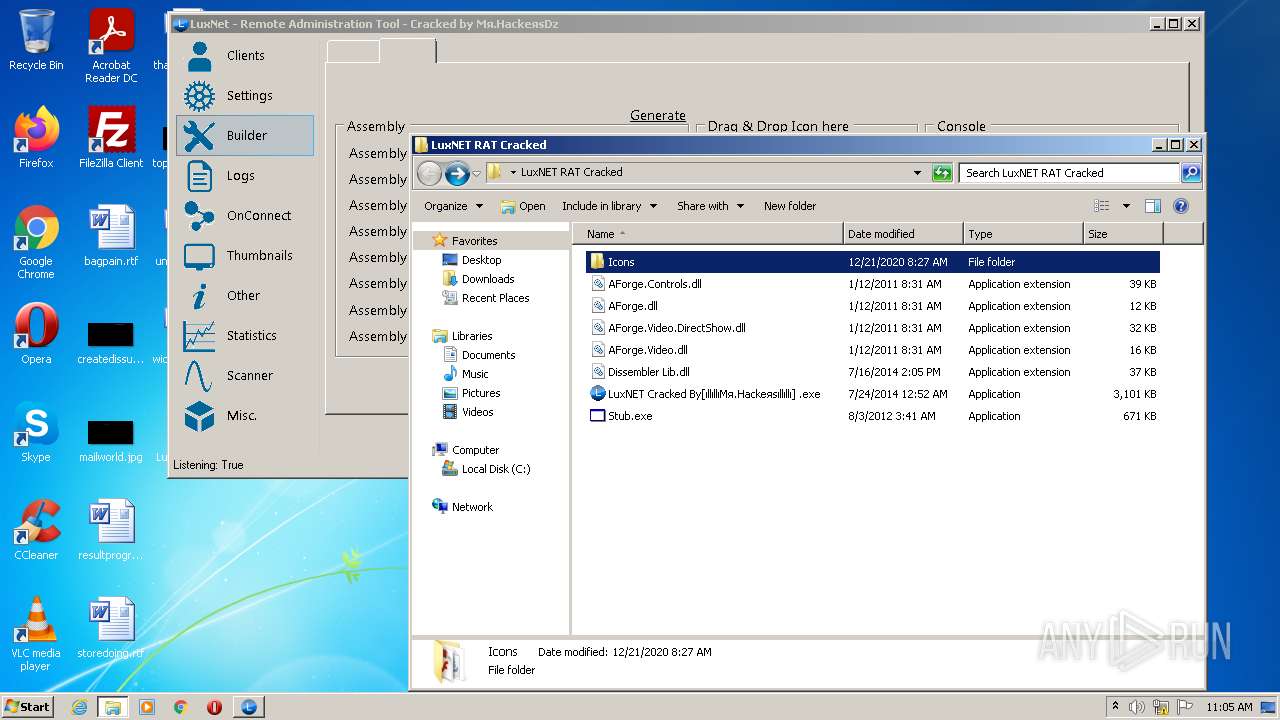The height and width of the screenshot is (720, 1280).
Task: Select the LuxNET Cracked .exe application
Action: click(872, 394)
